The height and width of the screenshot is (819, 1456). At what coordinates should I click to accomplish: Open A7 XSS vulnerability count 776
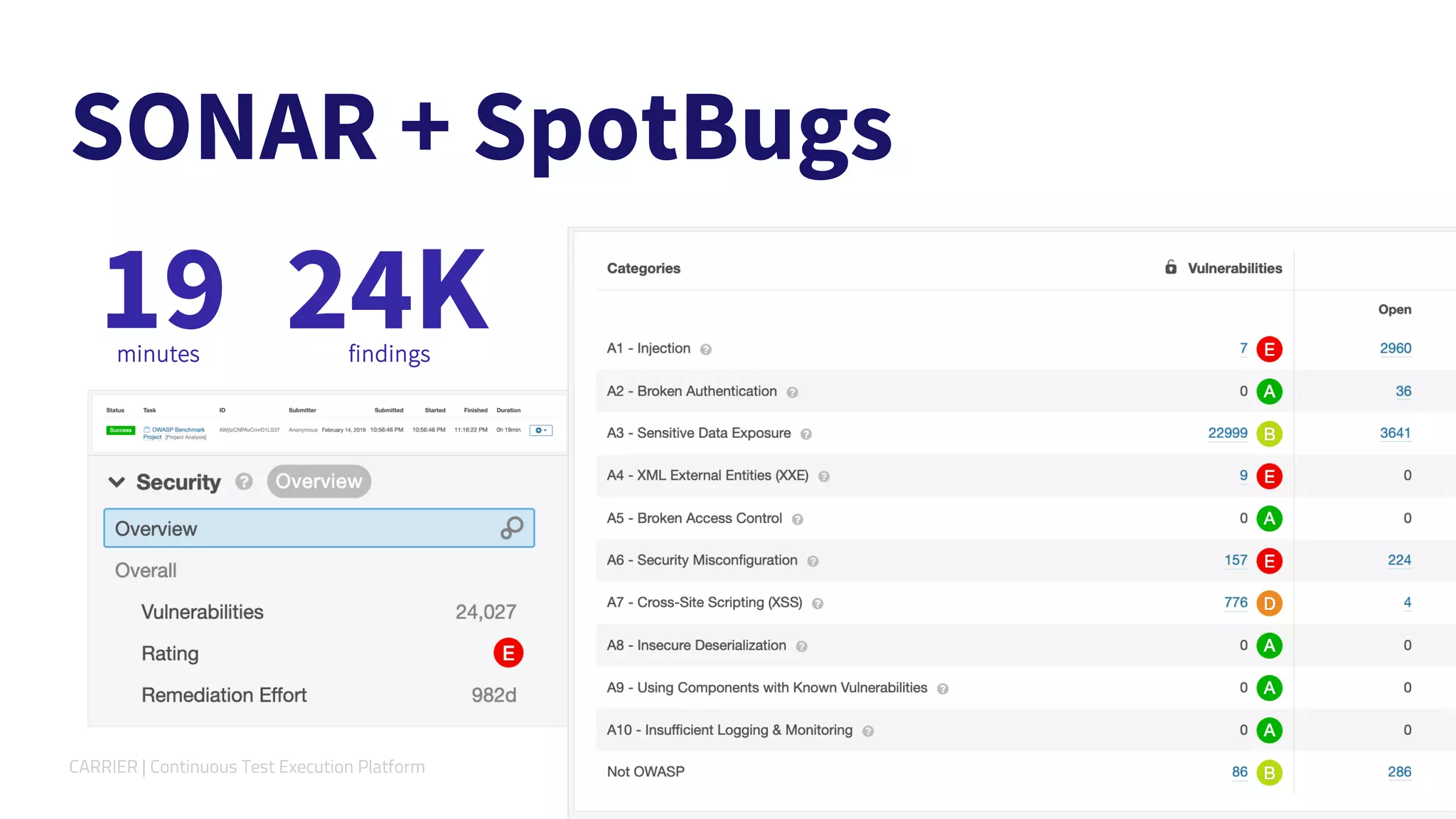coord(1236,603)
